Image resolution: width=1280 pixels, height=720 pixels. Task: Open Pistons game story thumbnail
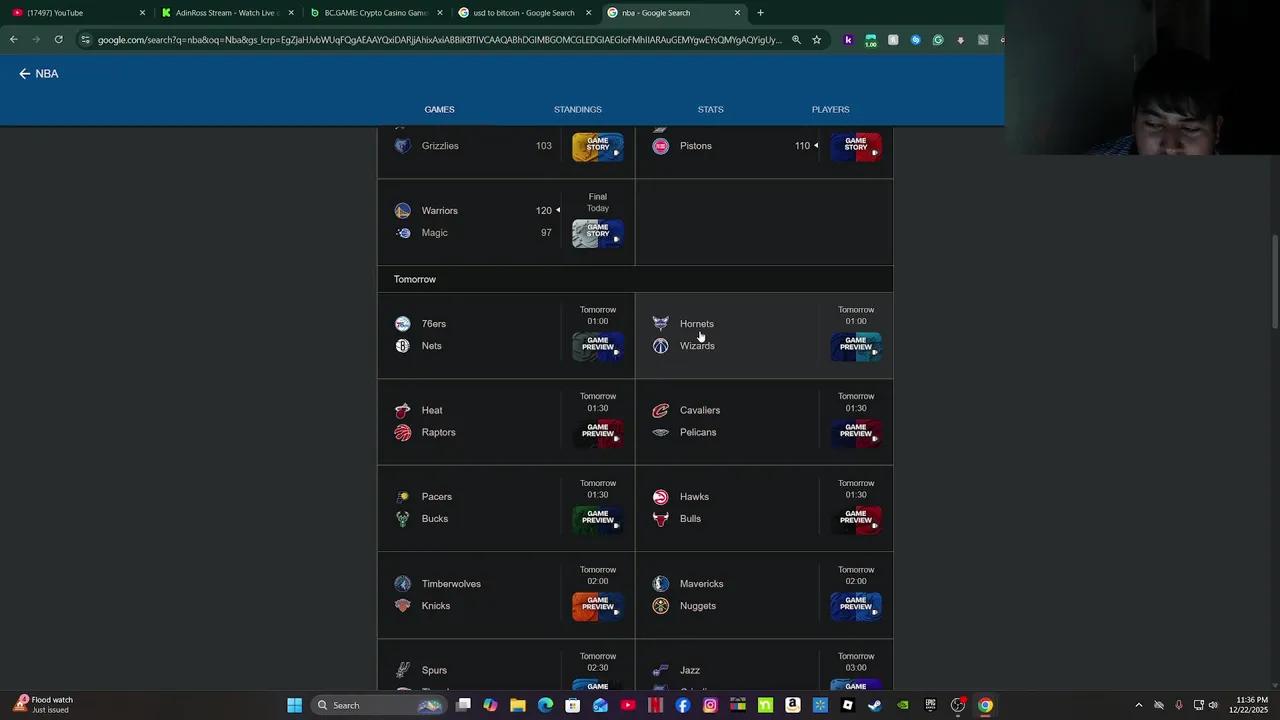(x=856, y=146)
